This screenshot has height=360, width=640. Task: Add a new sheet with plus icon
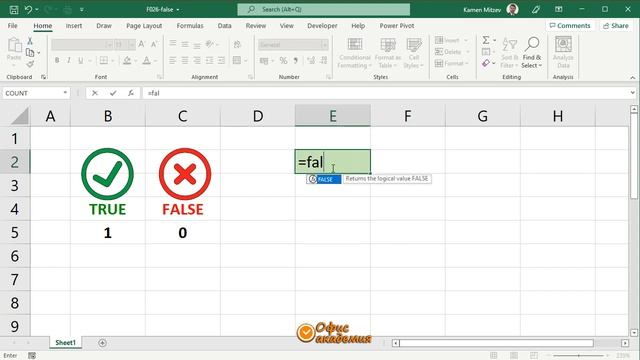pos(102,343)
